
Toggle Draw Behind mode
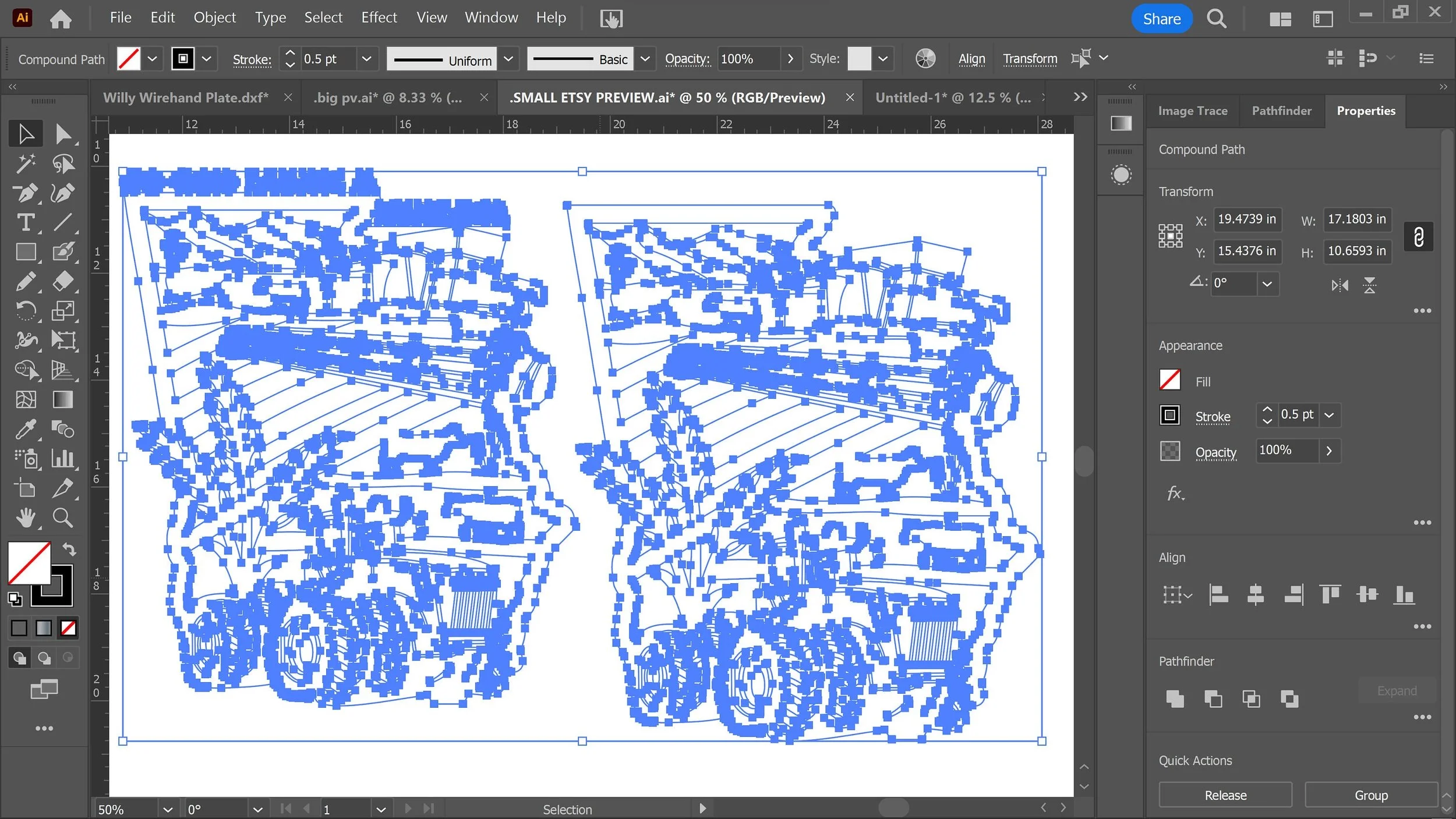point(44,658)
